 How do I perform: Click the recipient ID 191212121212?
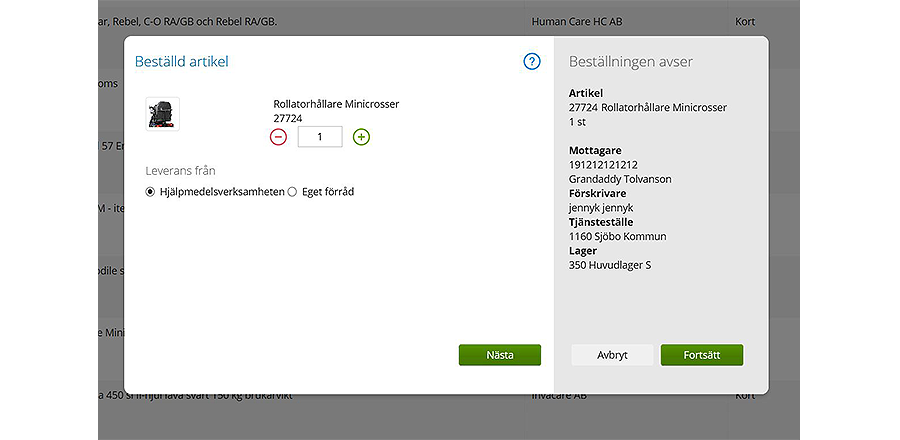603,165
